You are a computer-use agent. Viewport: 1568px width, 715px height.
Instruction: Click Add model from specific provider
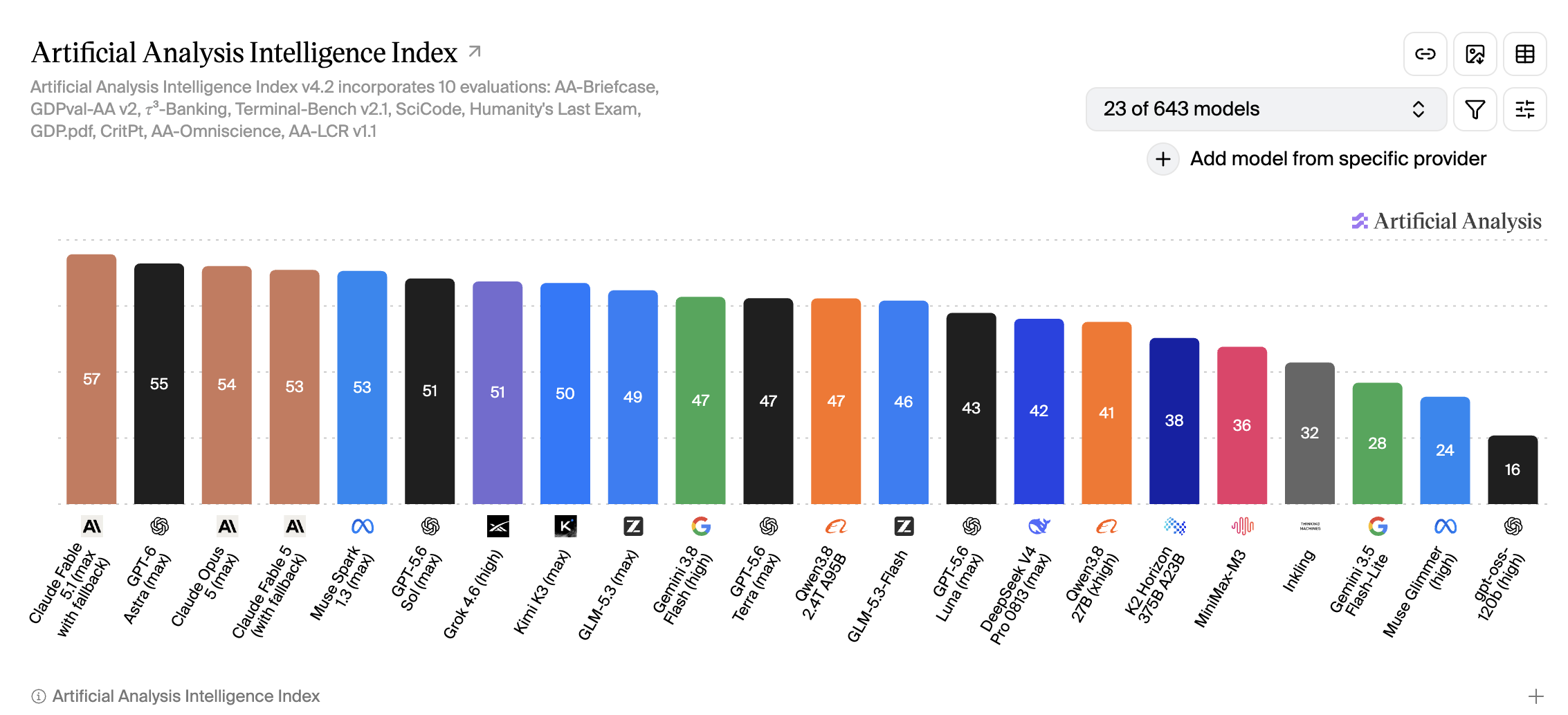tap(1338, 159)
